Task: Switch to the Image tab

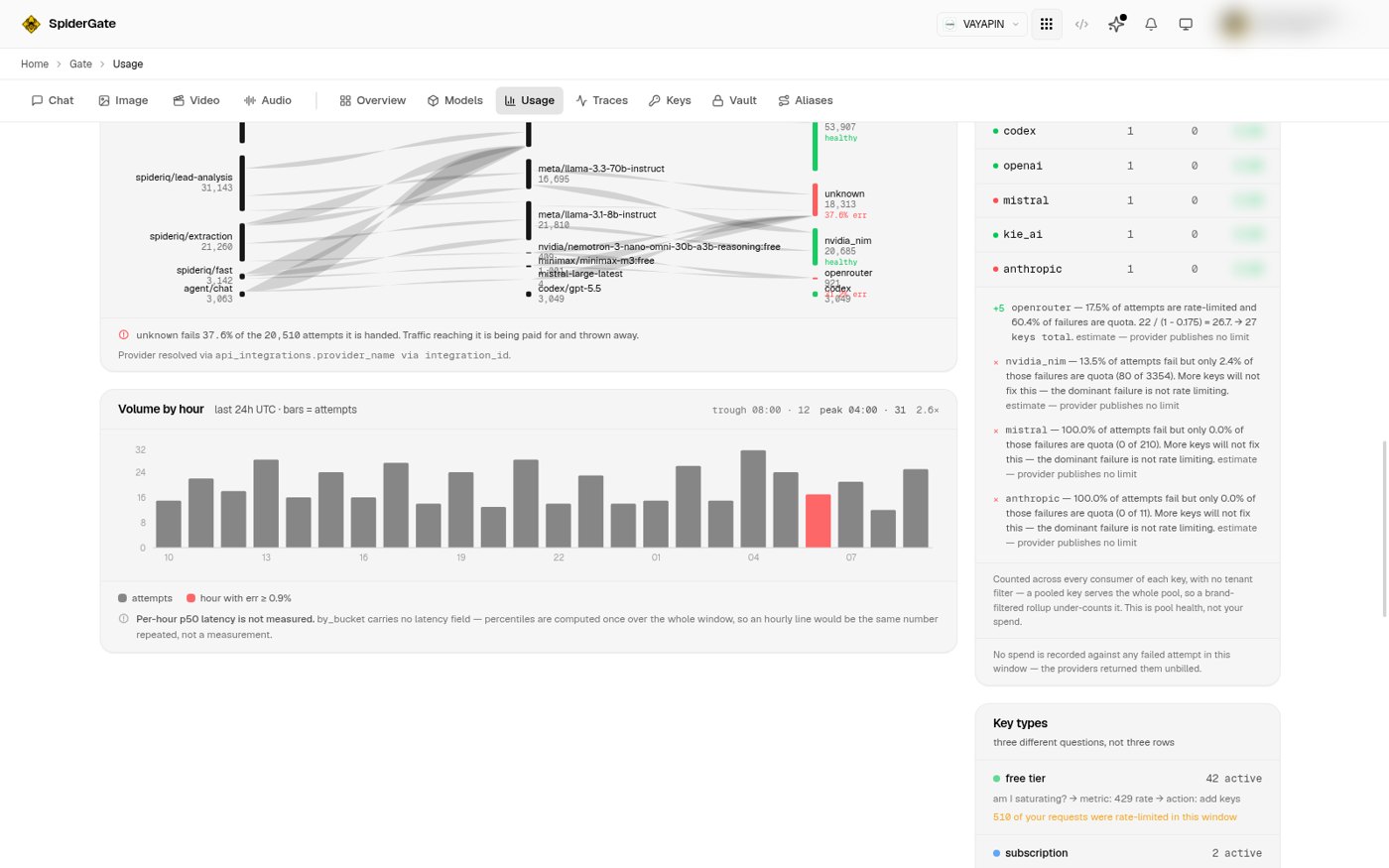Action: [x=123, y=100]
